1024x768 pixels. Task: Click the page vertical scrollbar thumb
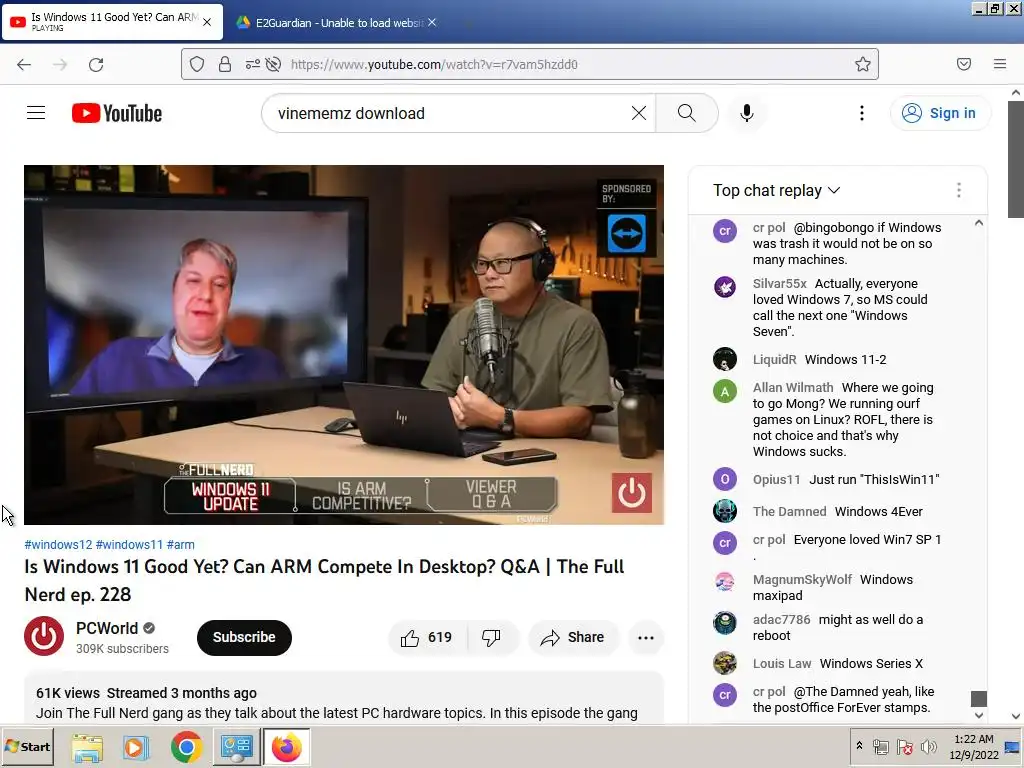(x=1016, y=159)
